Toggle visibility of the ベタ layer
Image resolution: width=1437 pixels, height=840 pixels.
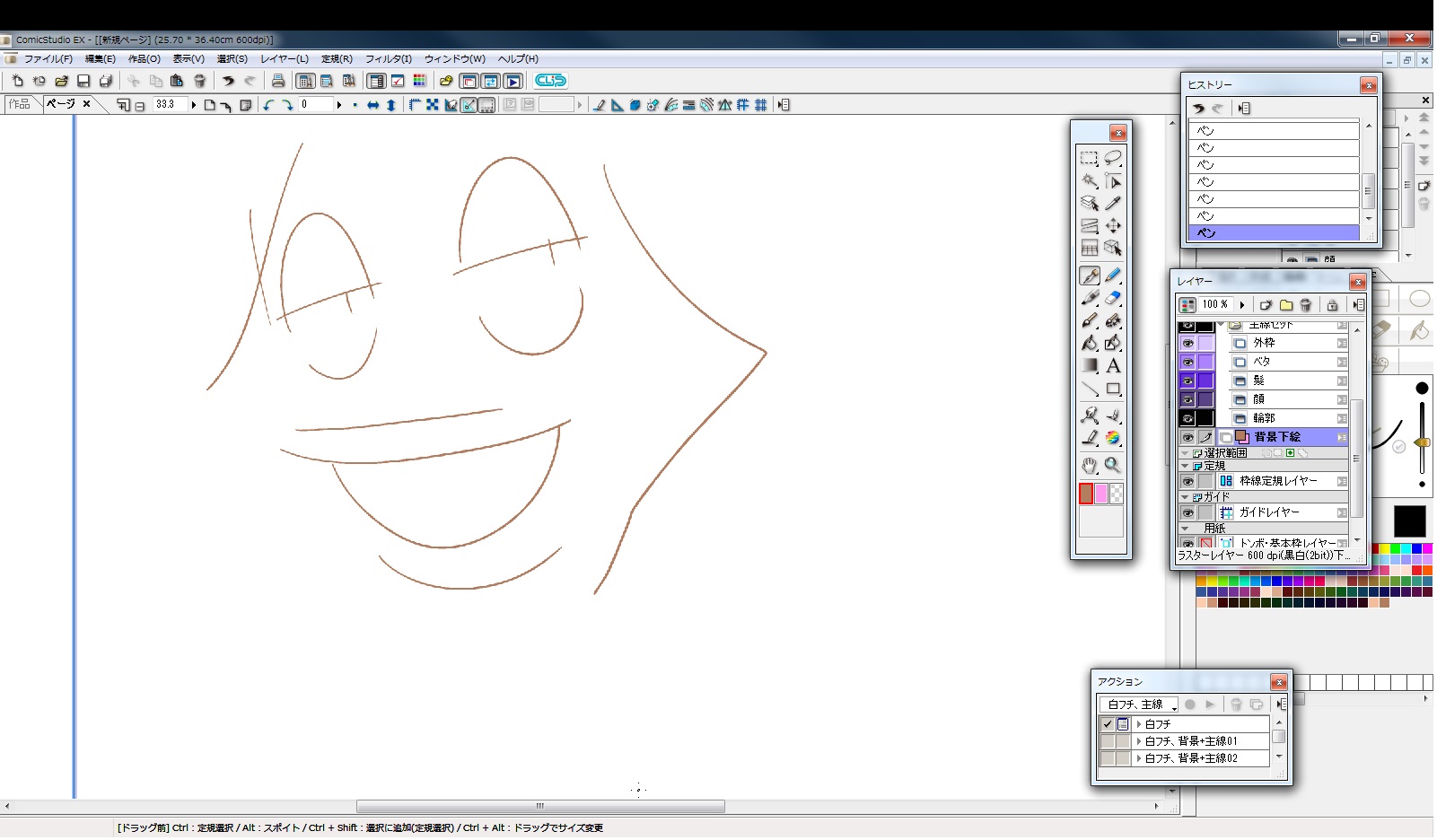(1187, 362)
